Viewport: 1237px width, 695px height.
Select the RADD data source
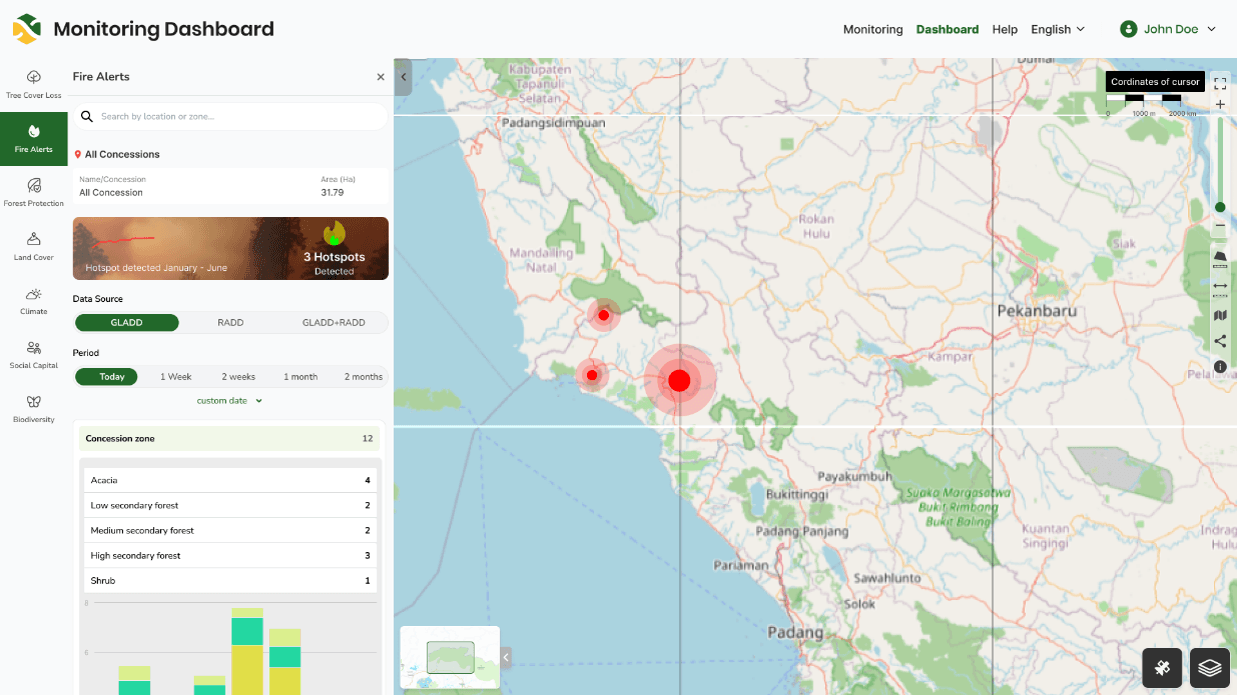(x=231, y=323)
